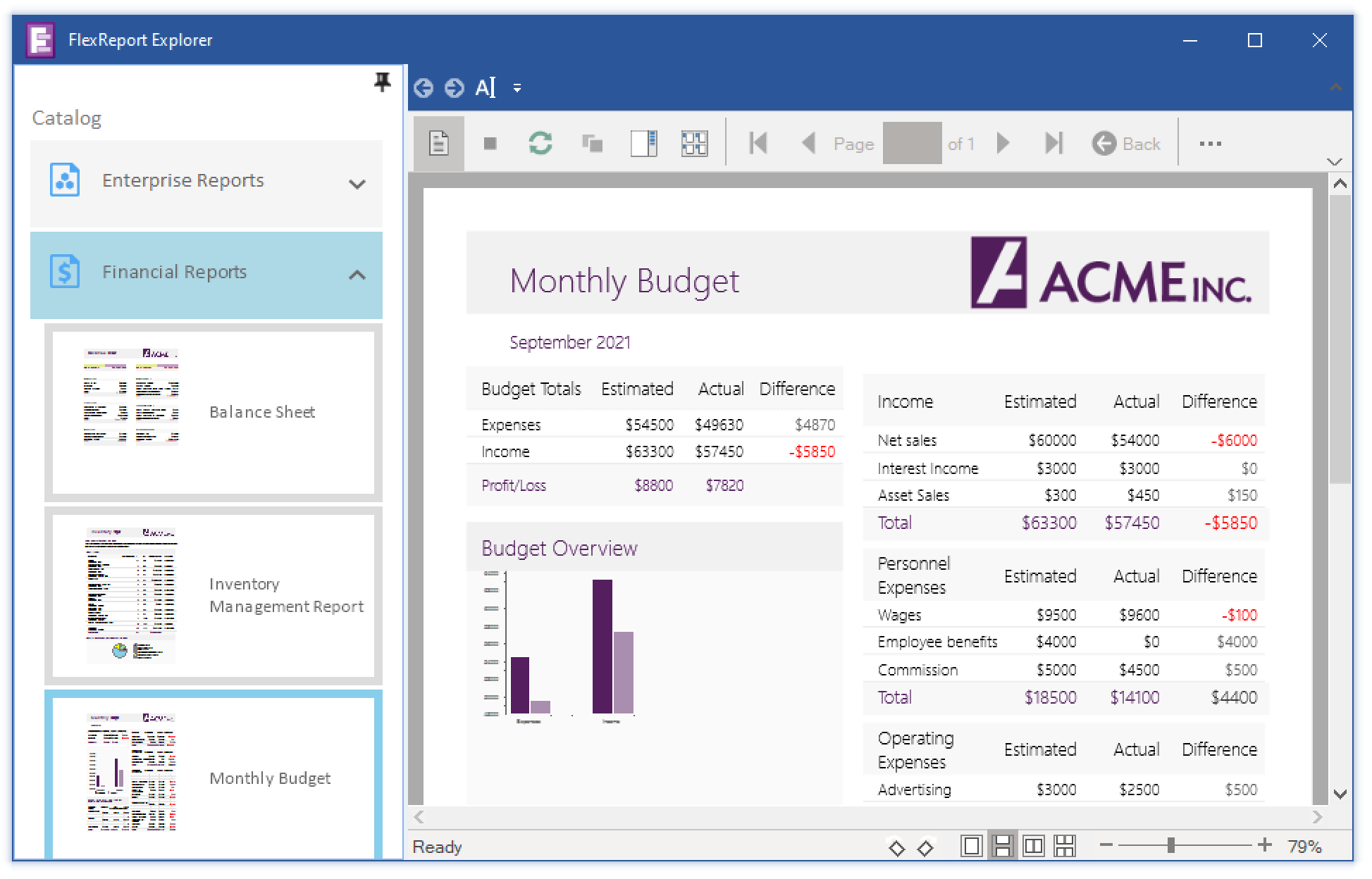Go to the first page
Viewport: 1372px width, 879px height.
(758, 144)
